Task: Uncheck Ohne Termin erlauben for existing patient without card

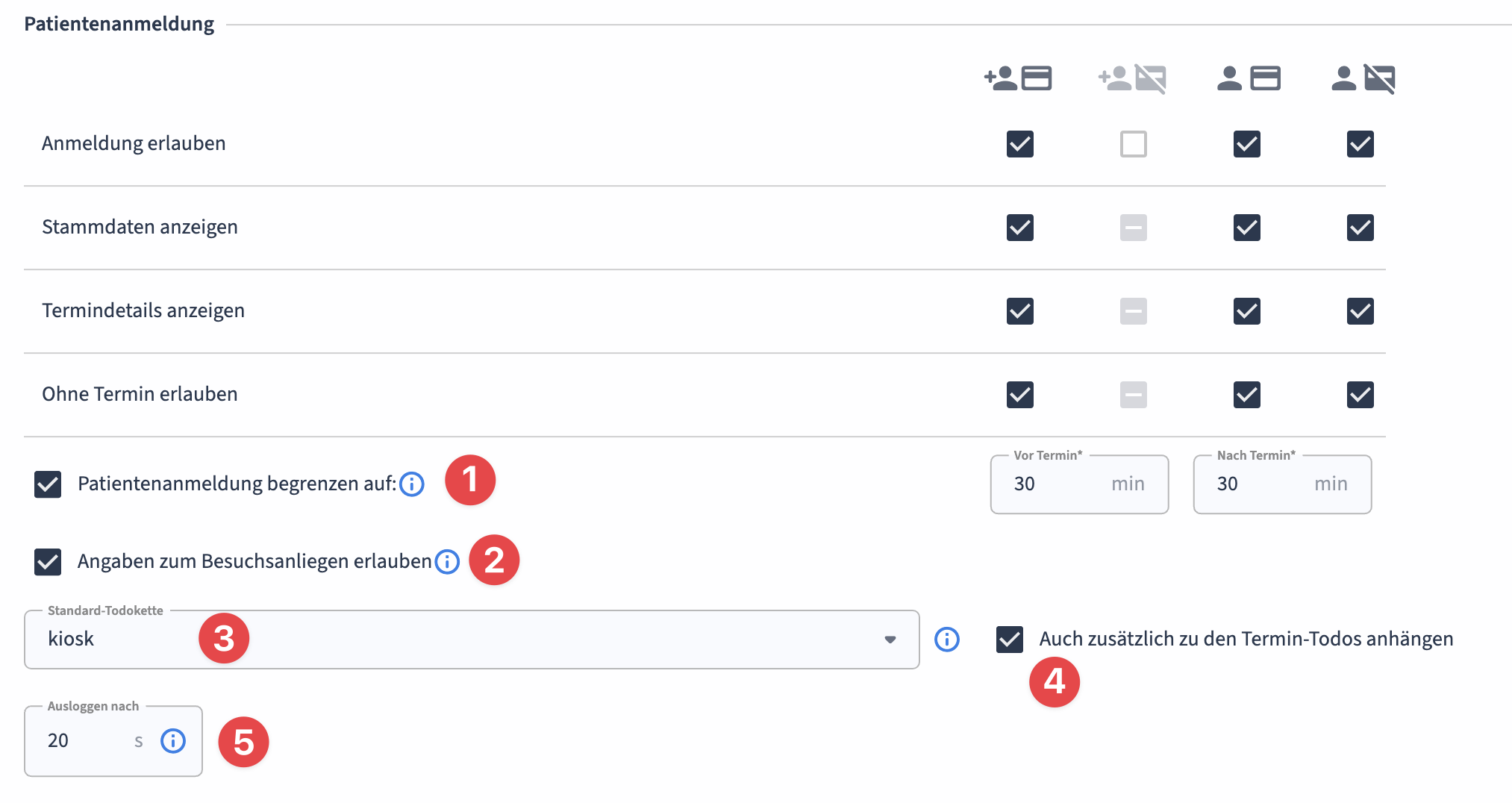Action: 1360,395
